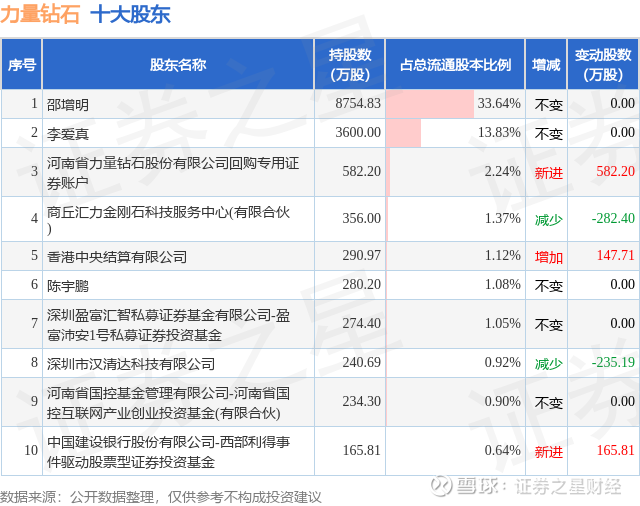The width and height of the screenshot is (640, 506).
Task: Select shareholder 河南省力量钻石股份有限公司回购专用证券账户
Action: pyautogui.click(x=173, y=173)
